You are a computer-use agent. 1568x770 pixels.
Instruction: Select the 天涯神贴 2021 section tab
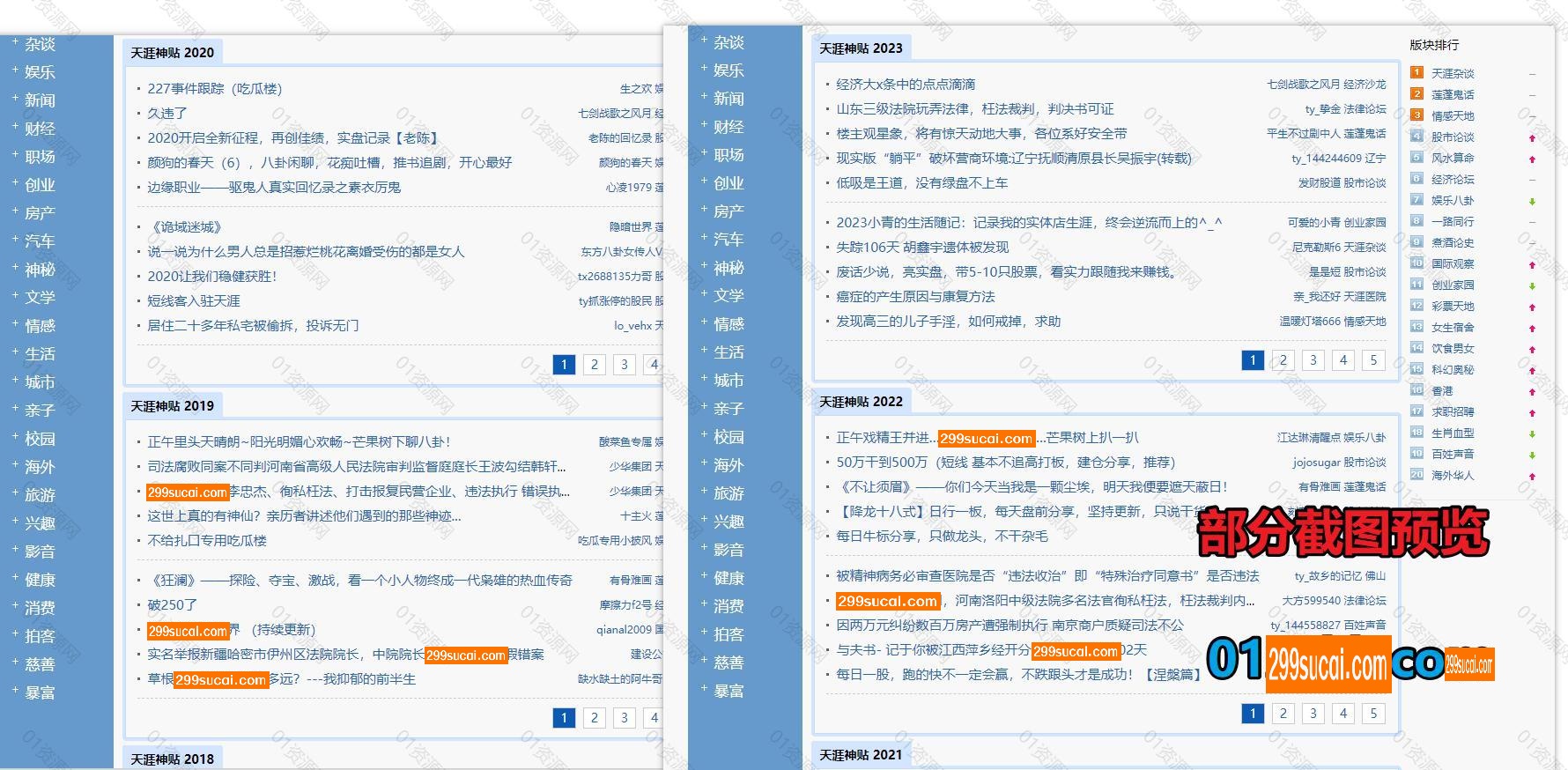coord(862,754)
